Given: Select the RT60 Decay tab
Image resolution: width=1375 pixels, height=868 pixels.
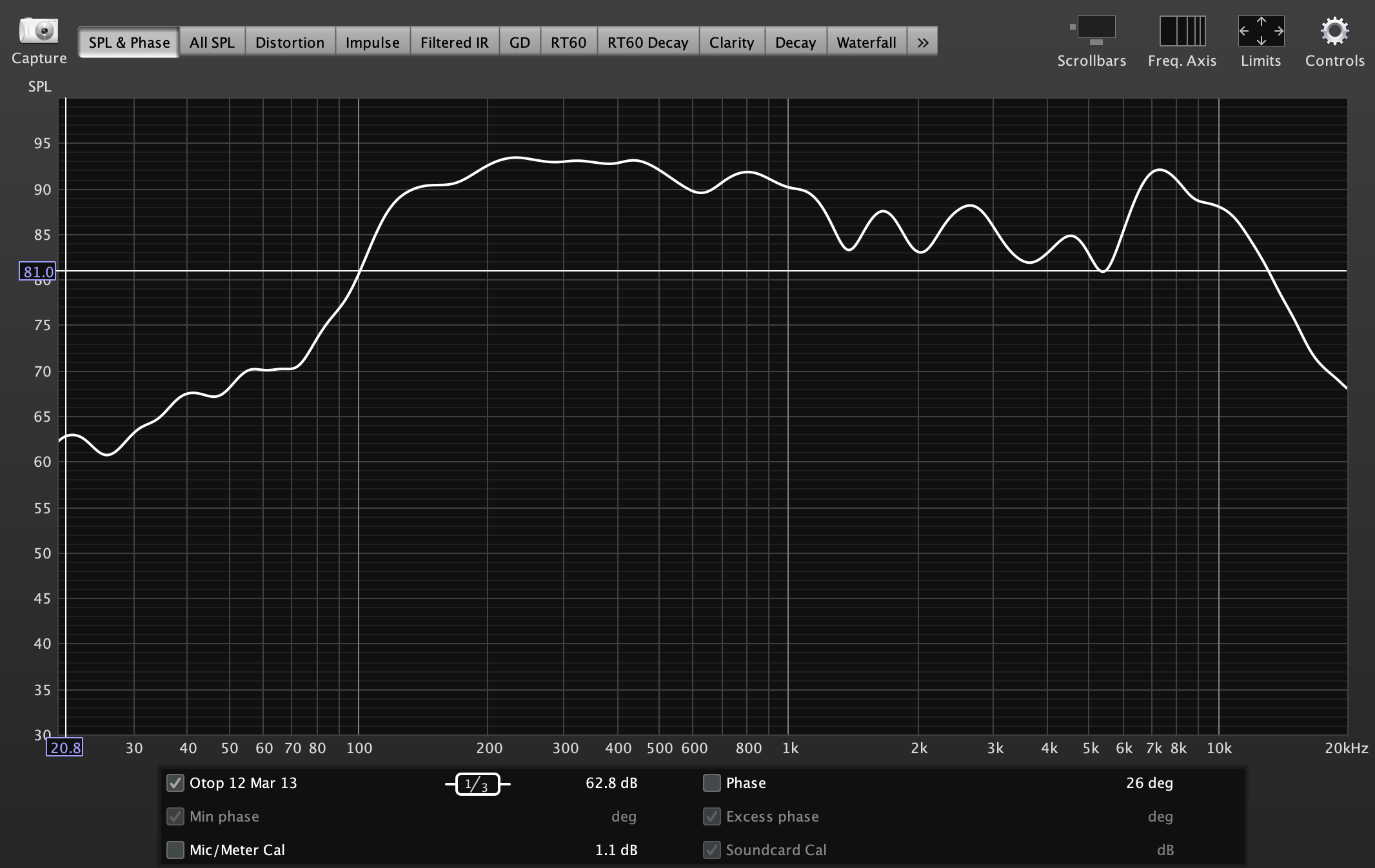Looking at the screenshot, I should click(x=648, y=43).
